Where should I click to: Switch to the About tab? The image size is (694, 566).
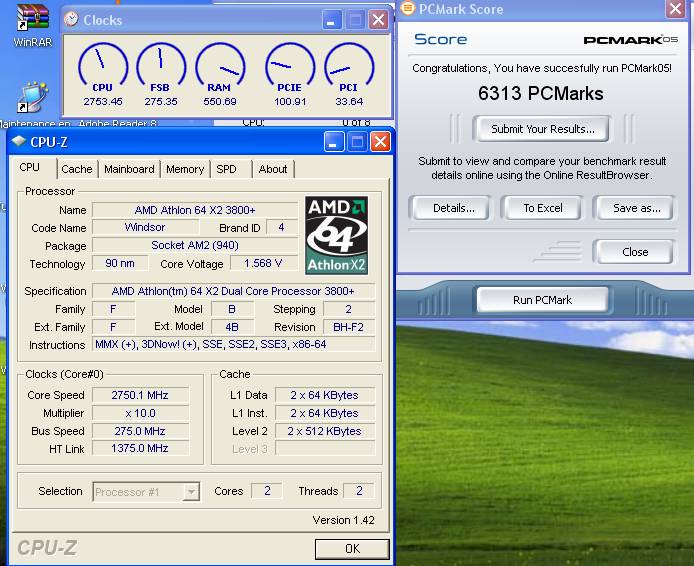pos(273,169)
